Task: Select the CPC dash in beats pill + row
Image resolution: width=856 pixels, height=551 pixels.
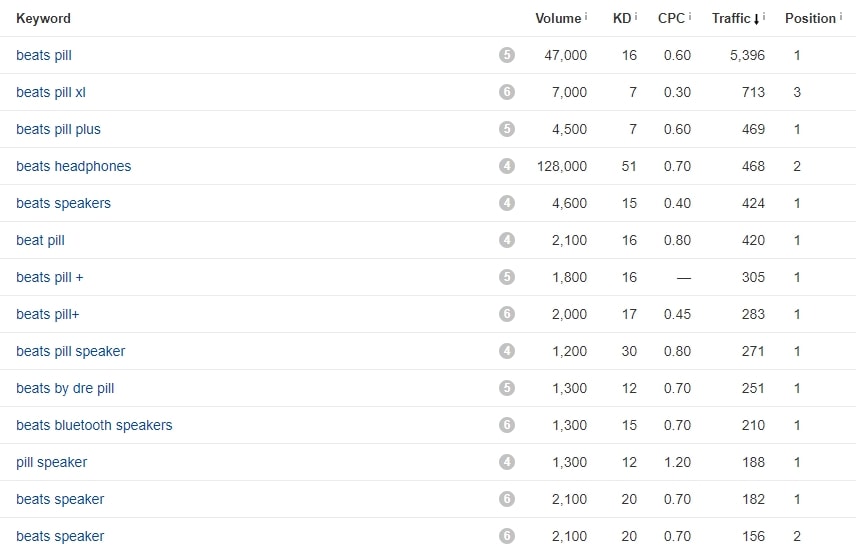Action: coord(683,278)
